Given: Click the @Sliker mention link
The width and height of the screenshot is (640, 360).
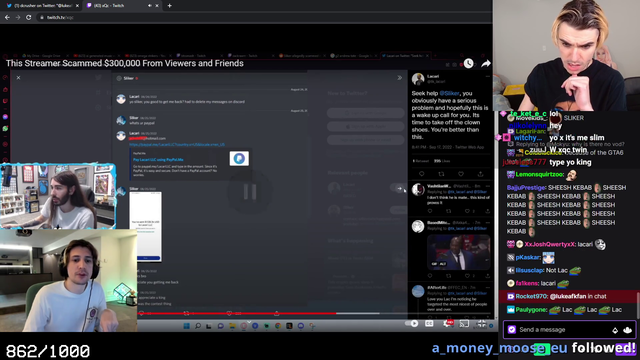Looking at the screenshot, I should [x=449, y=93].
